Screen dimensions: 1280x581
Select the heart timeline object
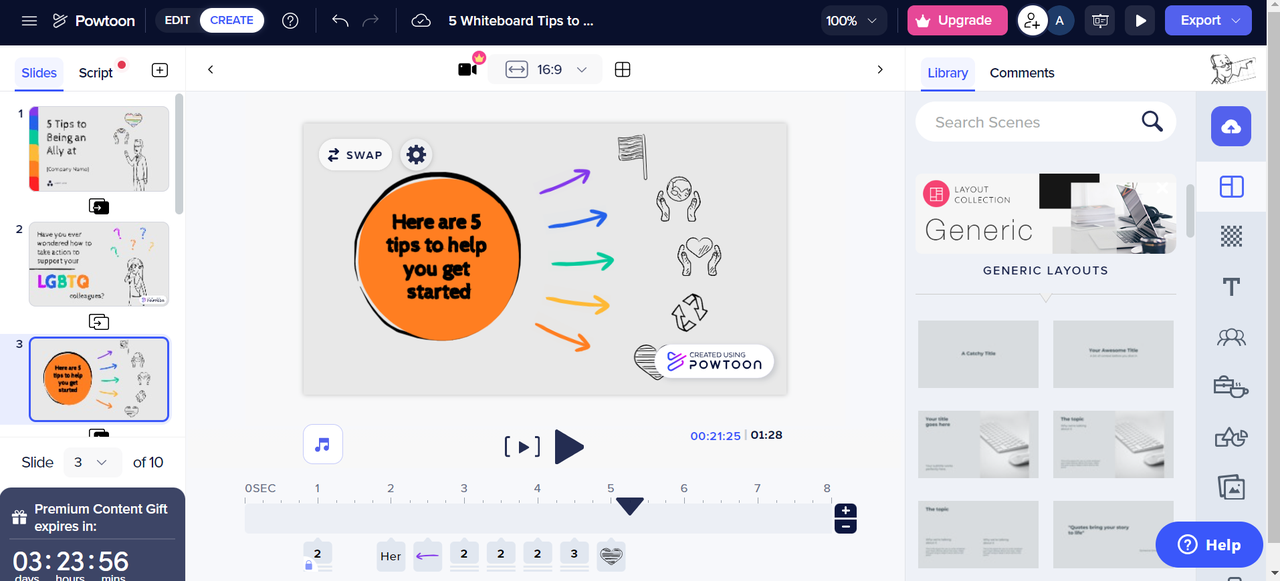coord(611,556)
